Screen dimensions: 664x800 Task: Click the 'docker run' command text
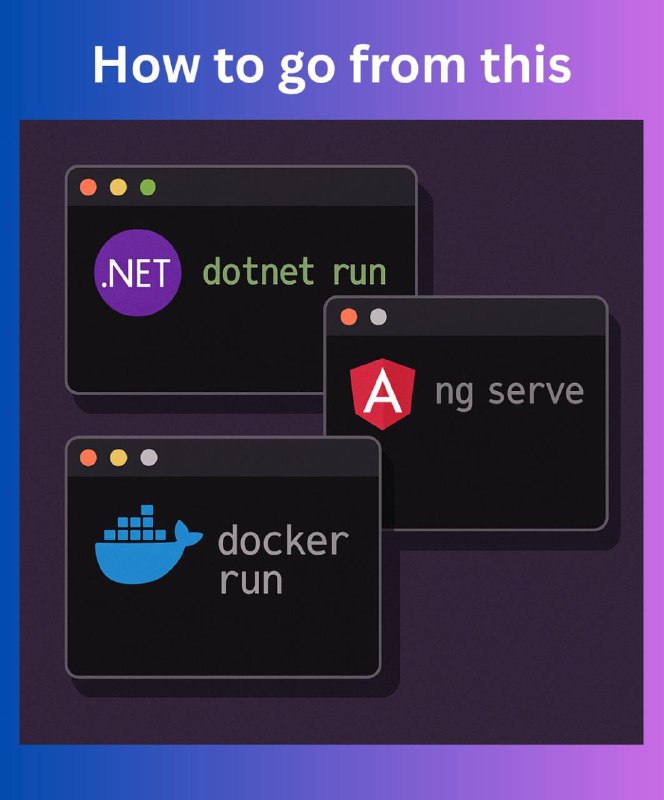(x=284, y=560)
